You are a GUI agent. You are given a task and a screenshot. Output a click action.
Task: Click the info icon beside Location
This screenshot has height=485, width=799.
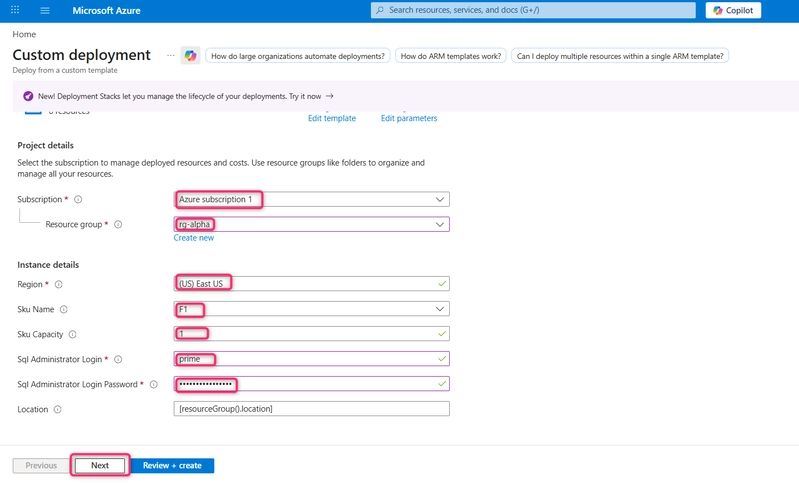pos(58,409)
